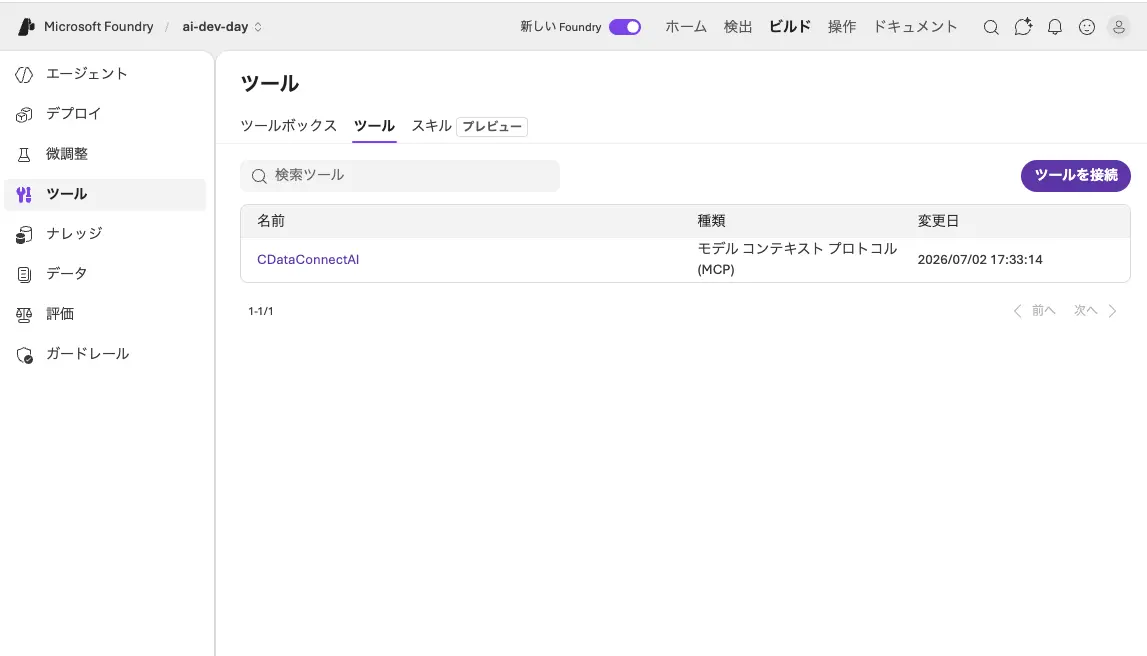Click the Microsoft Foundry title text
Viewport: 1147px width, 656px height.
(99, 27)
